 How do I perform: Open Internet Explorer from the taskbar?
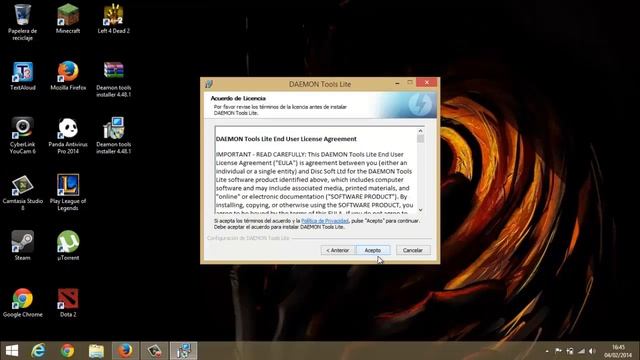(x=39, y=351)
